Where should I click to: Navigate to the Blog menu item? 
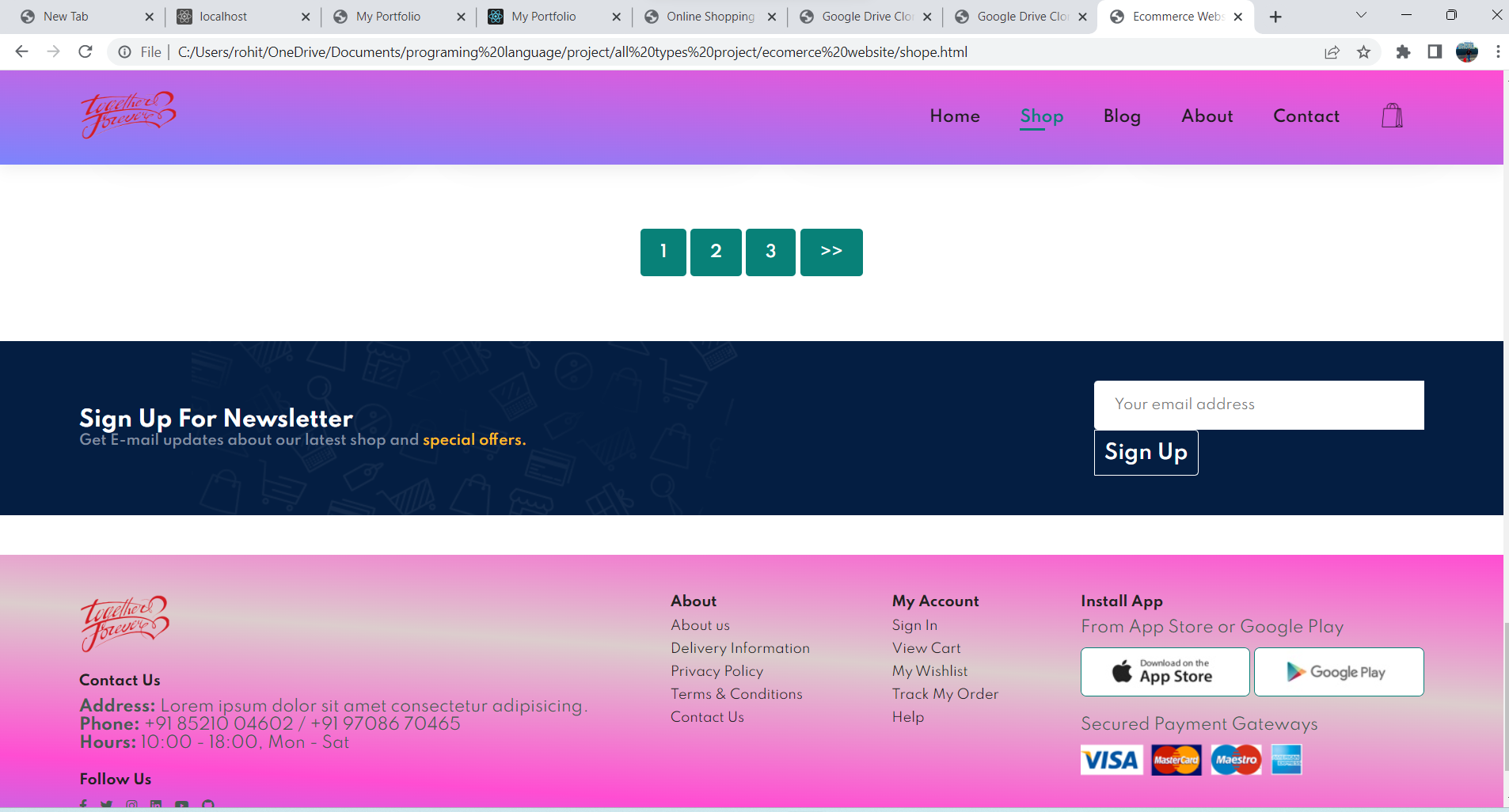point(1121,116)
